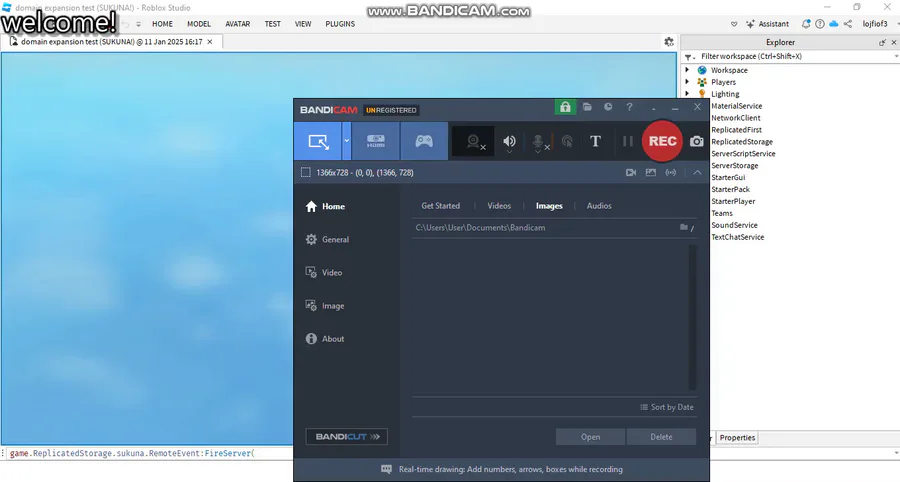The width and height of the screenshot is (900, 482).
Task: Expand the Lighting tree node
Action: pyautogui.click(x=686, y=94)
